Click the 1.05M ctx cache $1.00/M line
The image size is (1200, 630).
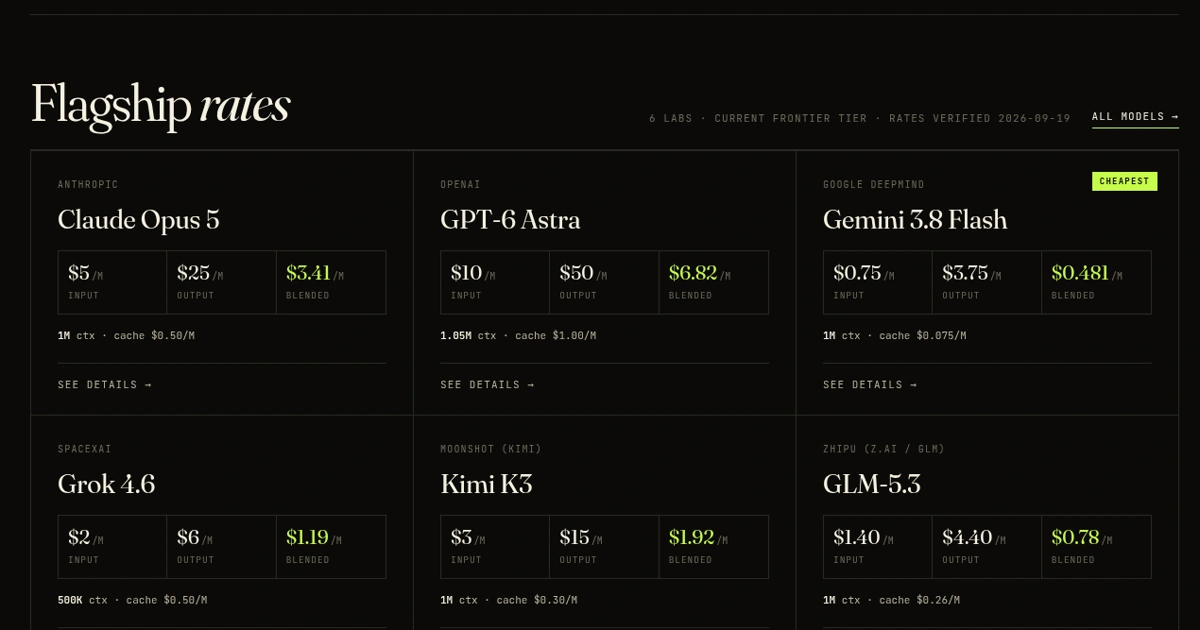click(x=518, y=336)
